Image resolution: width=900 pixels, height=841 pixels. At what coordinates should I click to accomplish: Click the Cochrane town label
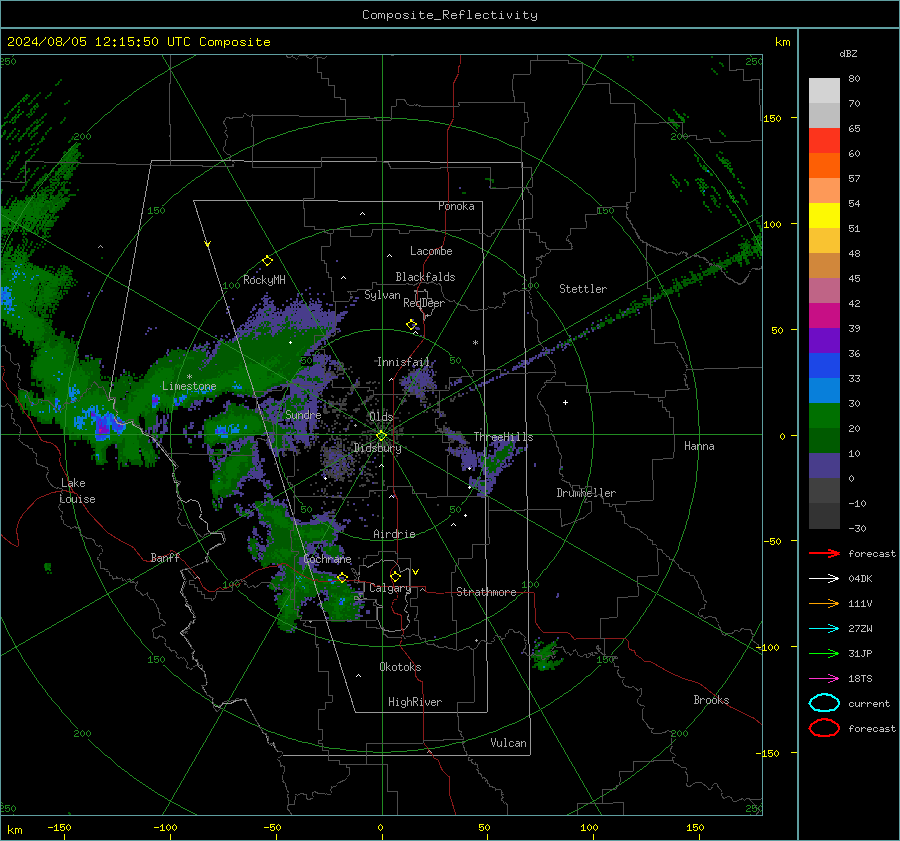point(327,559)
